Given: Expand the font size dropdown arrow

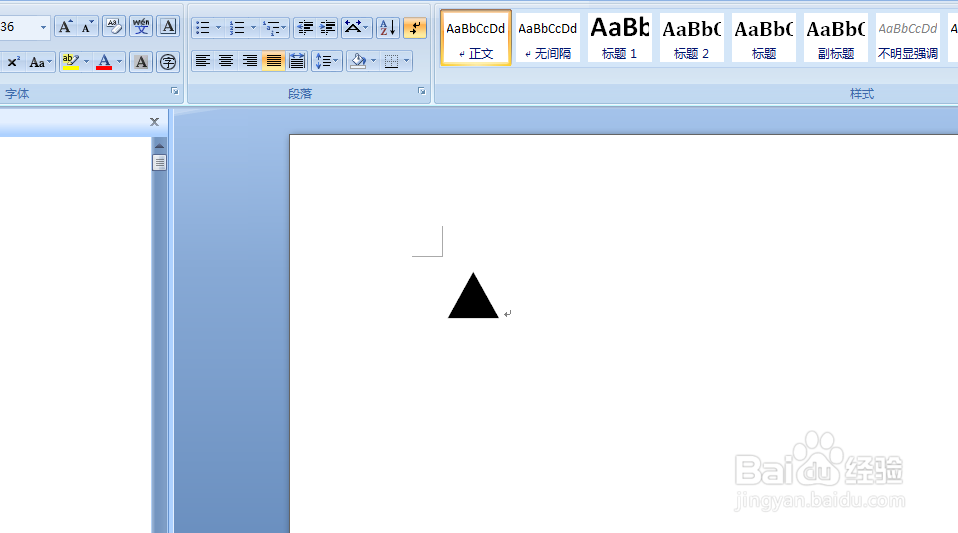Looking at the screenshot, I should 43,27.
